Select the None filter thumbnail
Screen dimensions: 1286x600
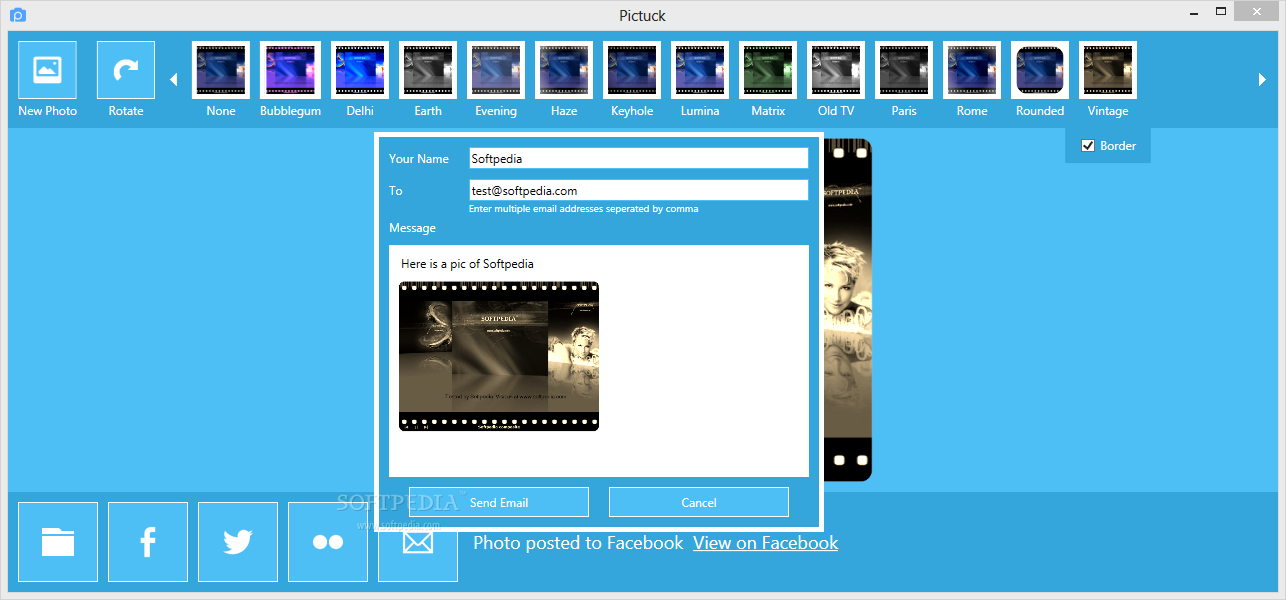[x=221, y=70]
